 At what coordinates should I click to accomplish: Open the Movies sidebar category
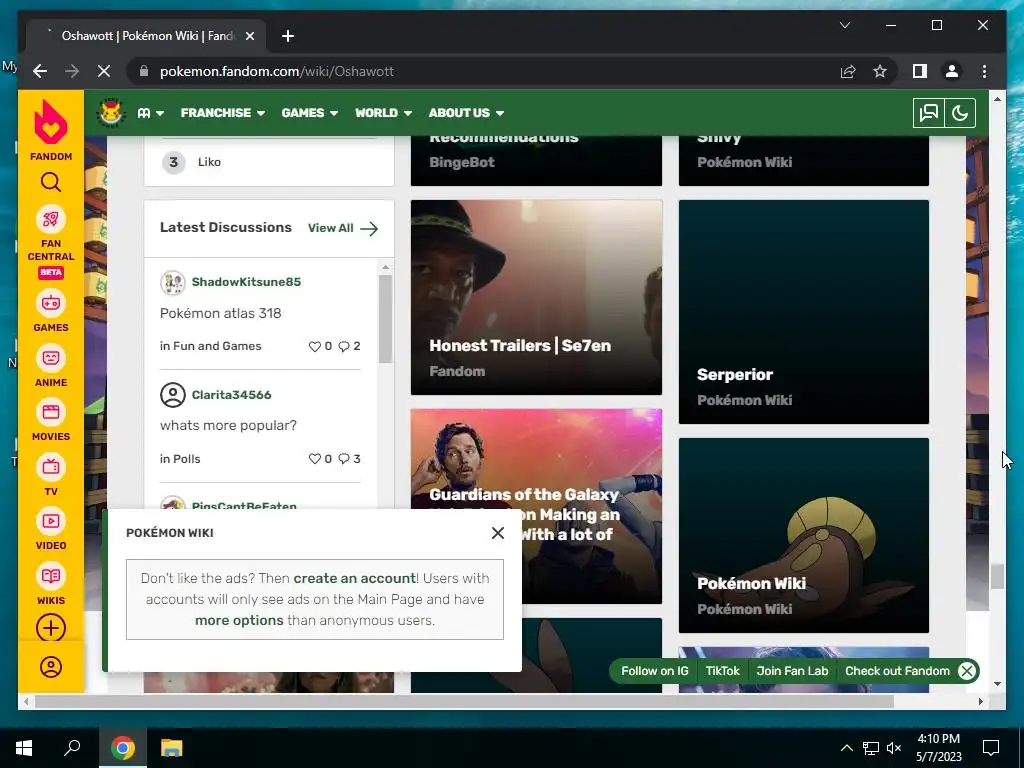pos(51,421)
